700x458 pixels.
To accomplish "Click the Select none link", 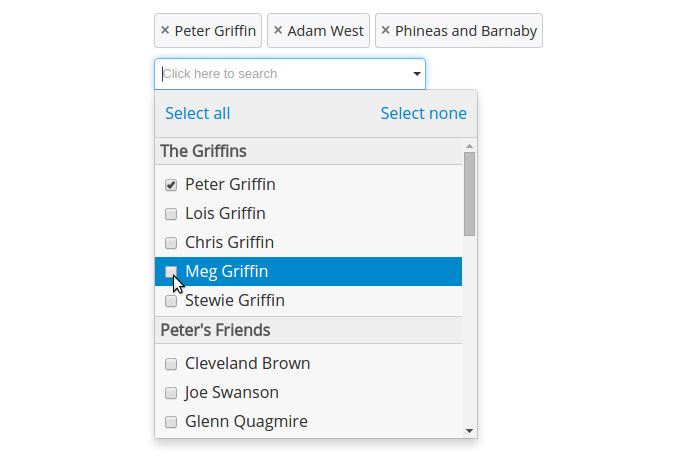I will (423, 113).
